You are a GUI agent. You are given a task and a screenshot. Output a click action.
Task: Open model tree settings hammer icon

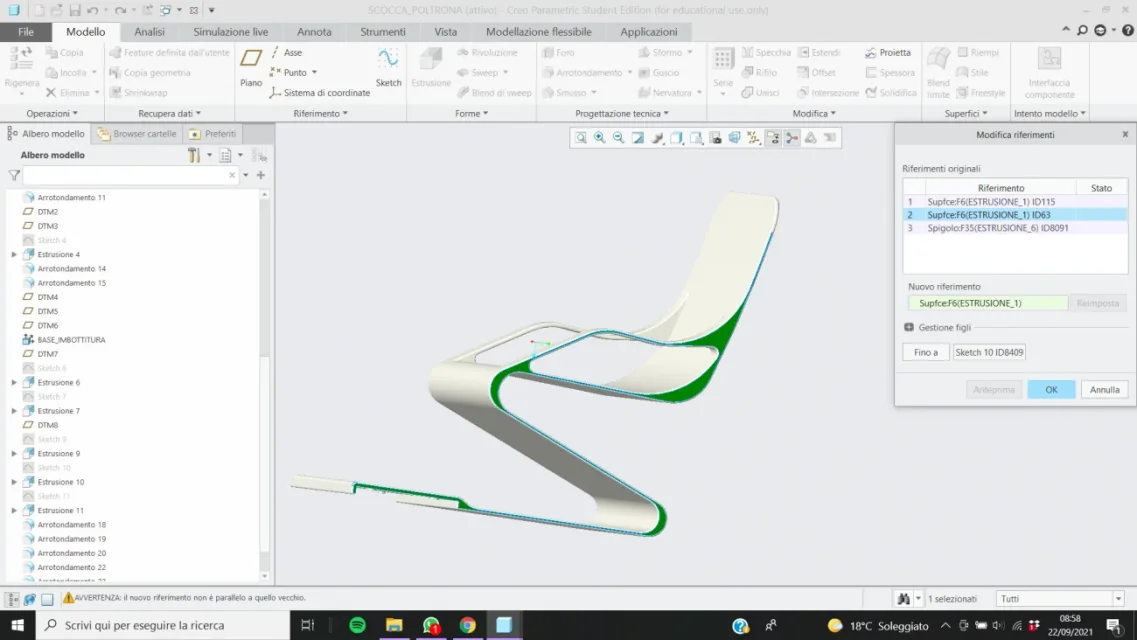coord(194,155)
